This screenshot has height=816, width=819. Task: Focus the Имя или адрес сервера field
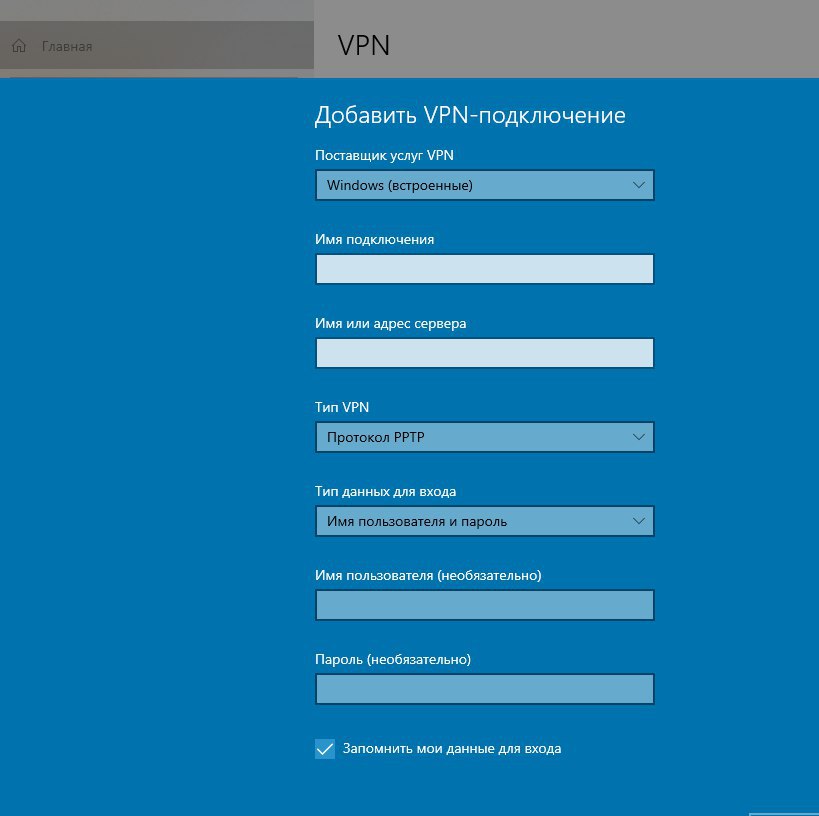point(485,353)
